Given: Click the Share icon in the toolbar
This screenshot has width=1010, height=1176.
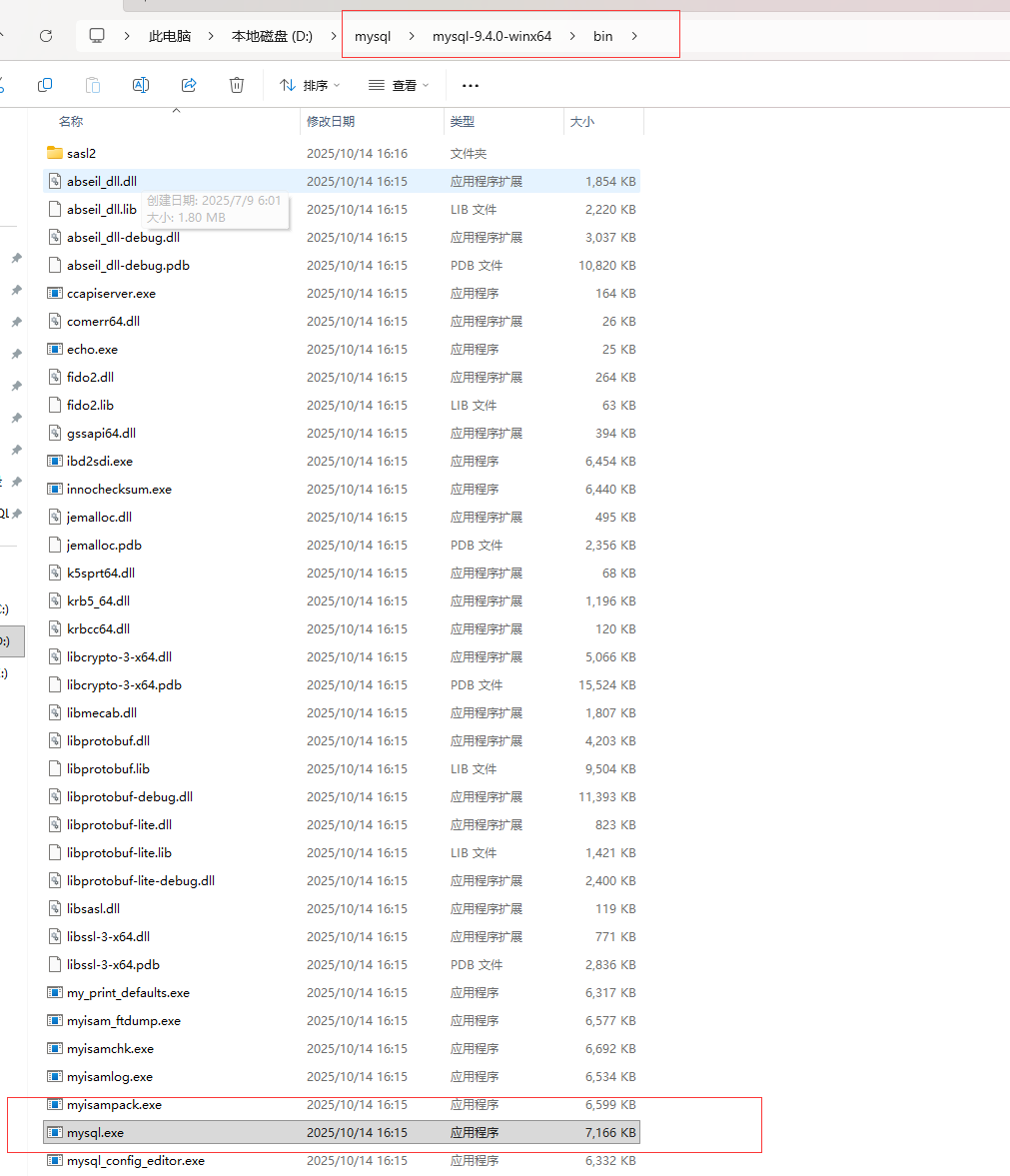Looking at the screenshot, I should click(x=189, y=86).
